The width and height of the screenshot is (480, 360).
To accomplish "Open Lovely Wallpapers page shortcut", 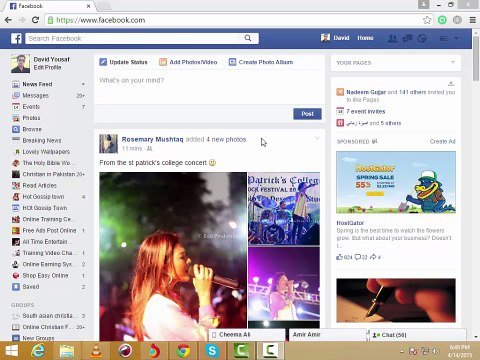I will tap(46, 152).
